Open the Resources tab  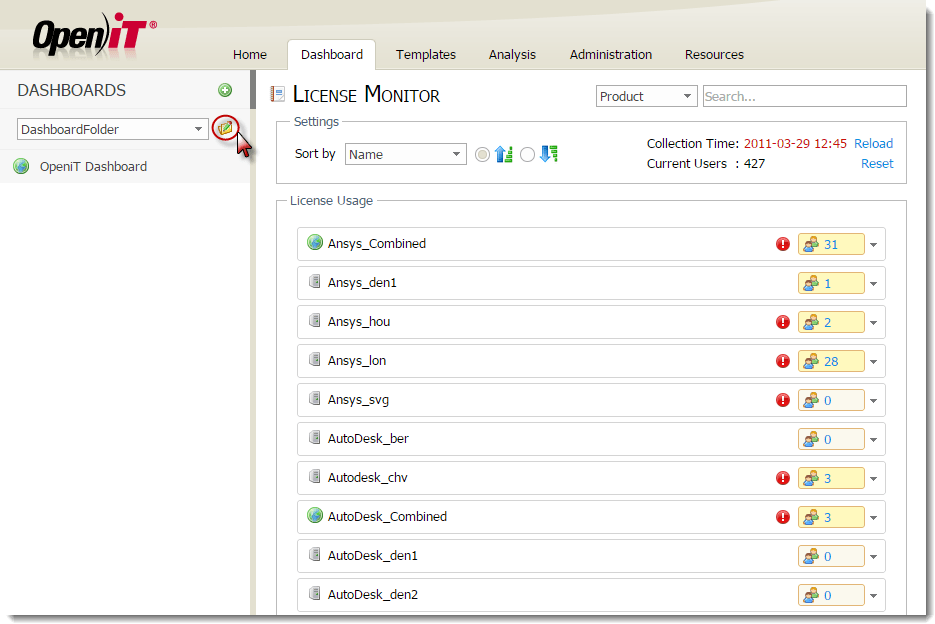point(714,54)
